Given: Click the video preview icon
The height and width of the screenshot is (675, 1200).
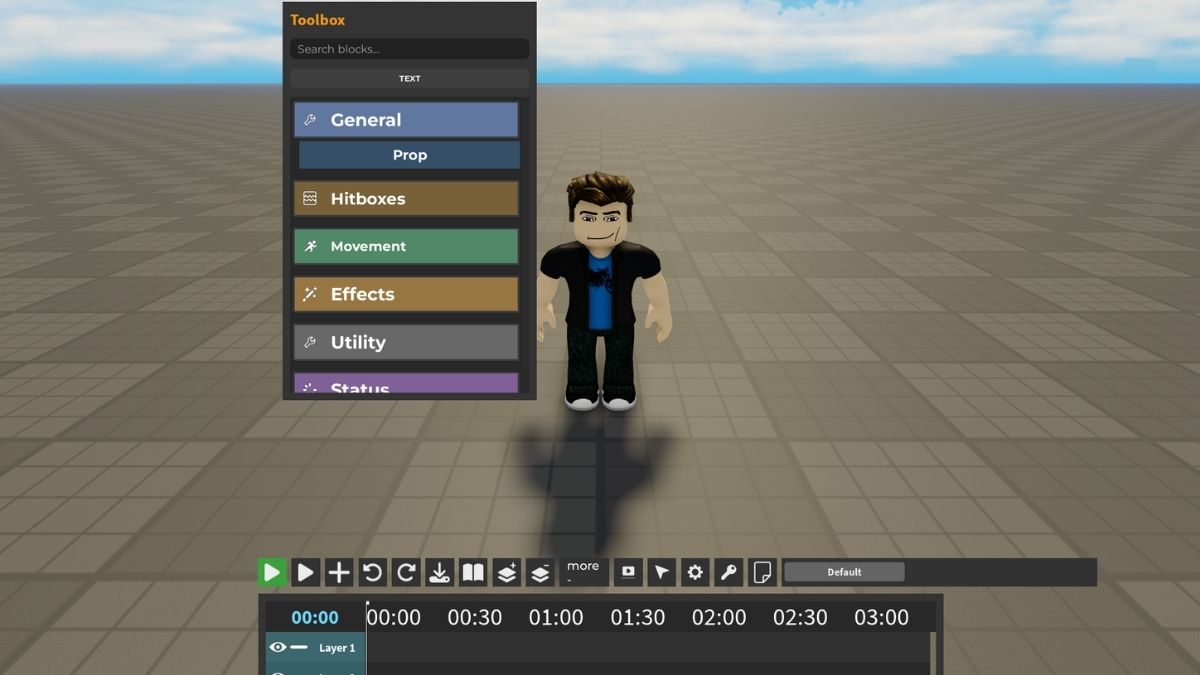Looking at the screenshot, I should click(628, 572).
